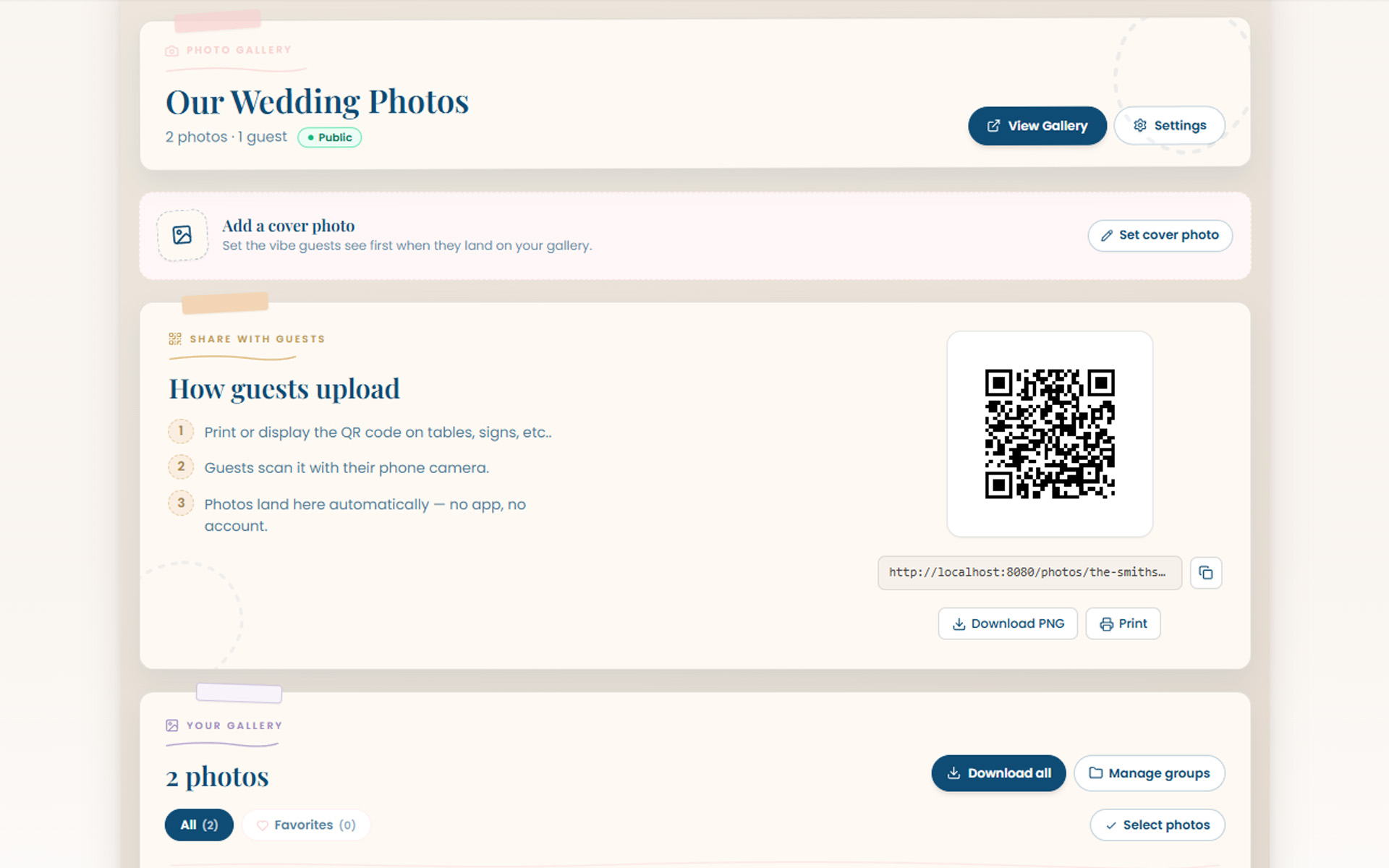Screen dimensions: 1389x868
Task: Click the "Our Wedding Photos" title
Action: click(x=318, y=102)
